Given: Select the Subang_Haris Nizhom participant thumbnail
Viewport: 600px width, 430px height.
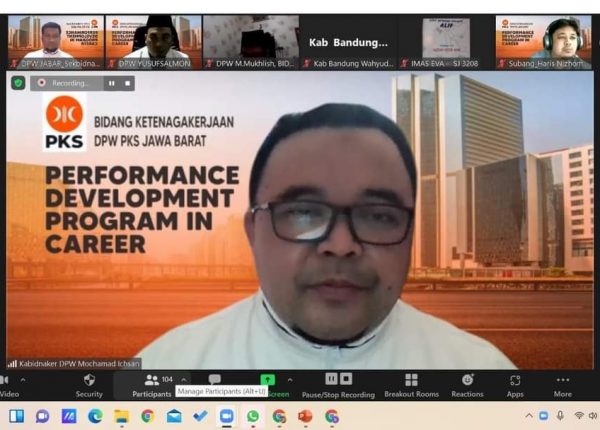Looking at the screenshot, I should 543,42.
